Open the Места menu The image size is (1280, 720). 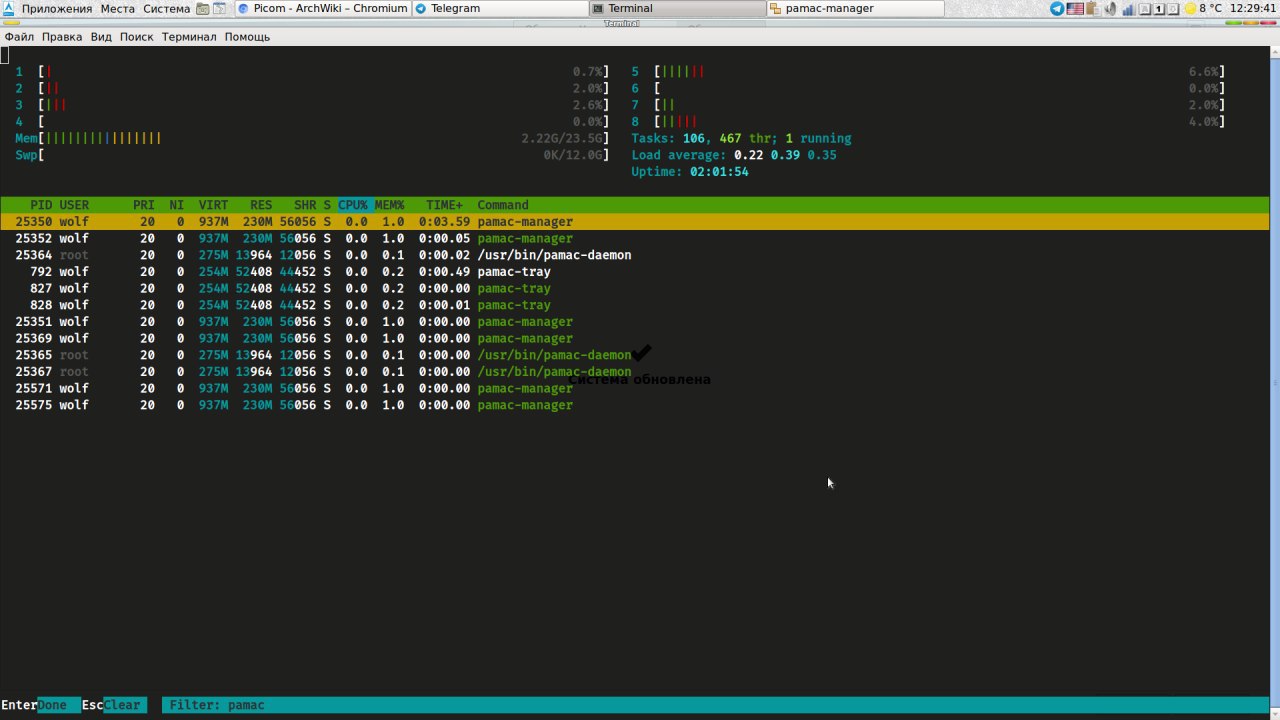118,8
